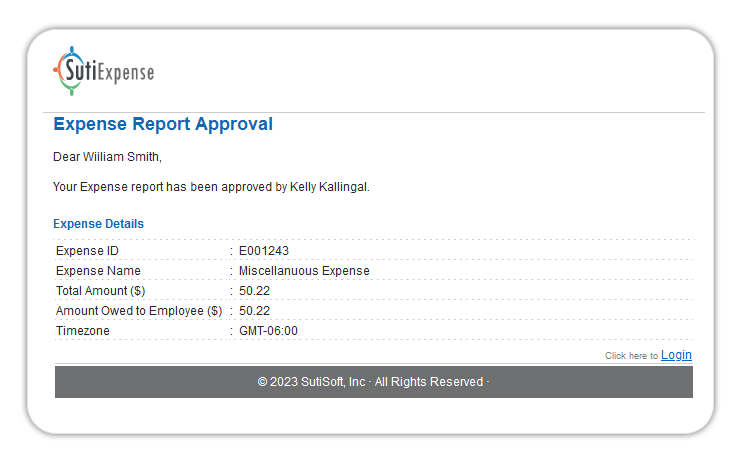Select the 50.22 value in Total Amount row
This screenshot has width=737, height=461.
255,291
